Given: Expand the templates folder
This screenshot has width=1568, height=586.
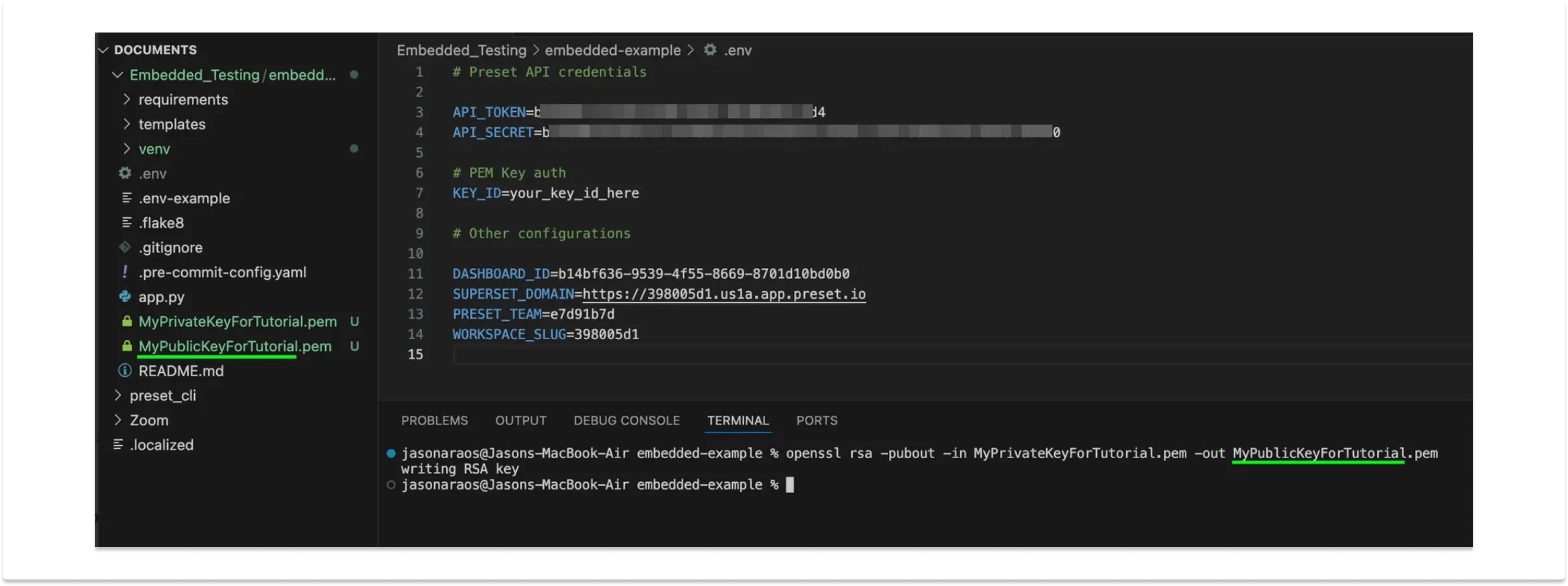Looking at the screenshot, I should point(126,124).
